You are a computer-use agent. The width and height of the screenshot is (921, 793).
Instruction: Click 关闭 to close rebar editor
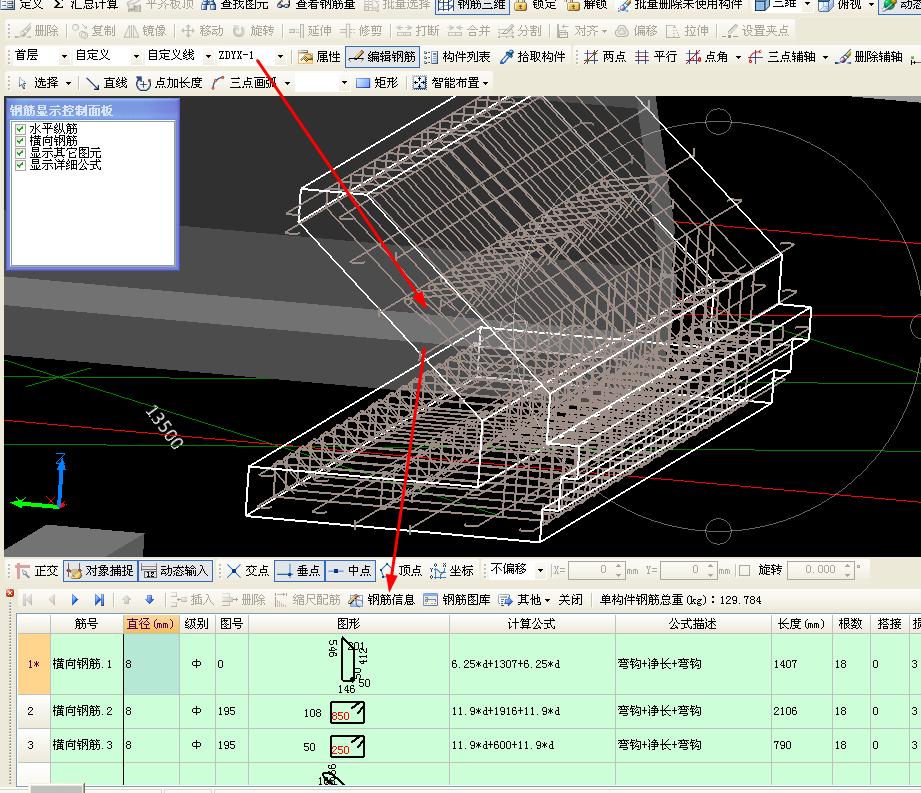[x=570, y=600]
